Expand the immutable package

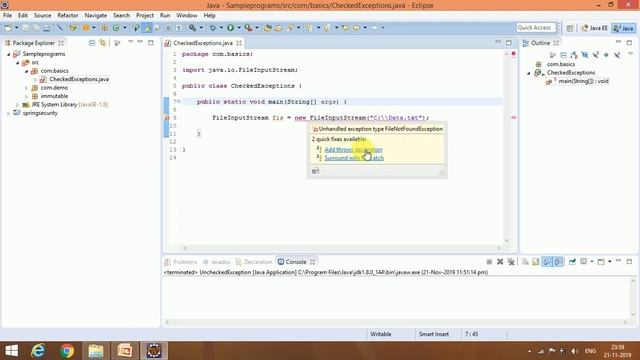tap(27, 96)
